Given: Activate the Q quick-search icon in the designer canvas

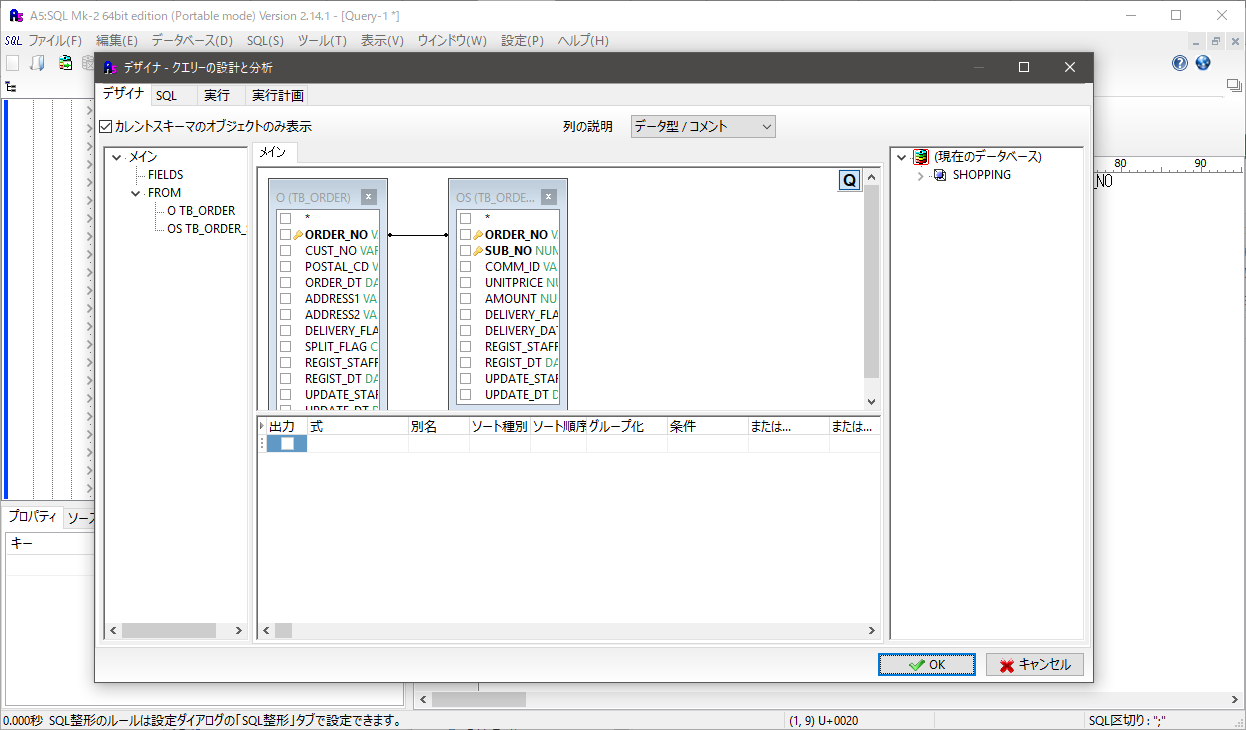Looking at the screenshot, I should click(x=849, y=180).
